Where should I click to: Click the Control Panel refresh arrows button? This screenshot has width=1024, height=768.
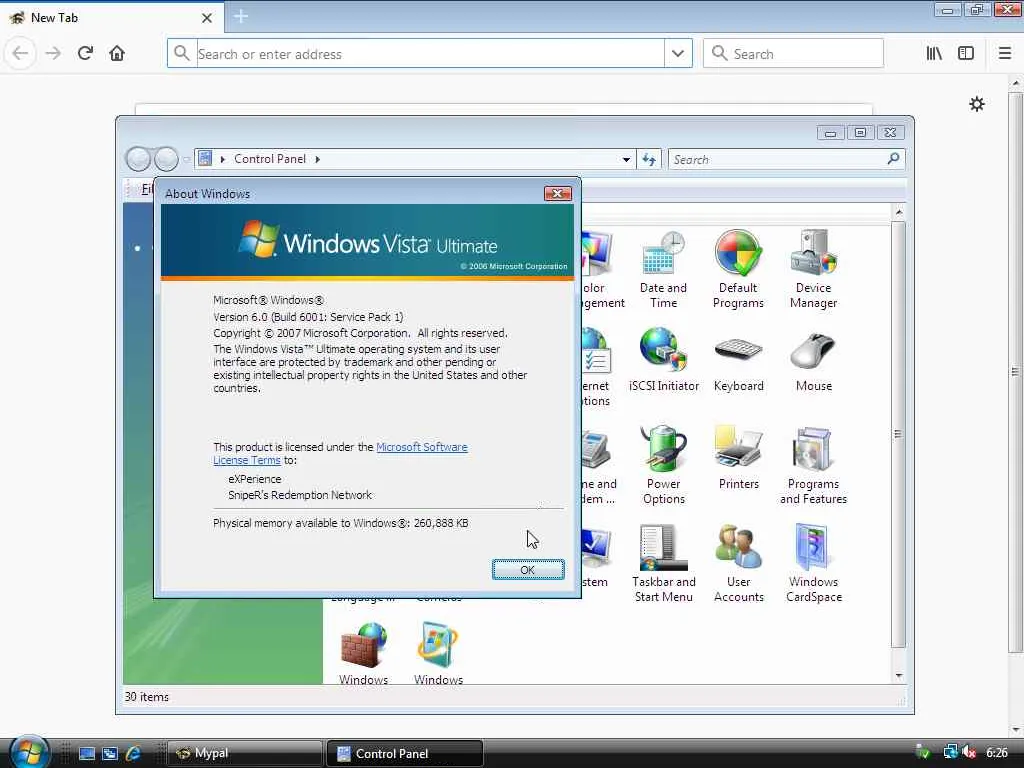(x=648, y=159)
